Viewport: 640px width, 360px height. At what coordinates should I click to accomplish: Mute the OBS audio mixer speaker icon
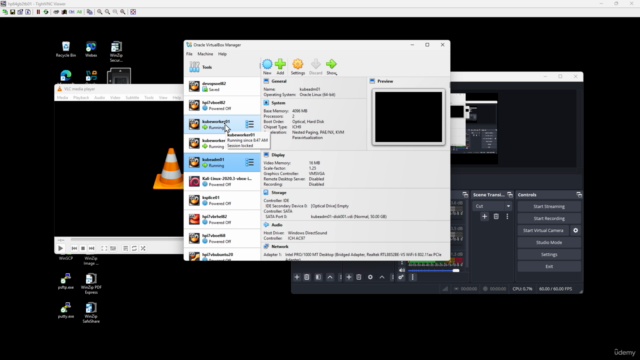click(x=402, y=270)
